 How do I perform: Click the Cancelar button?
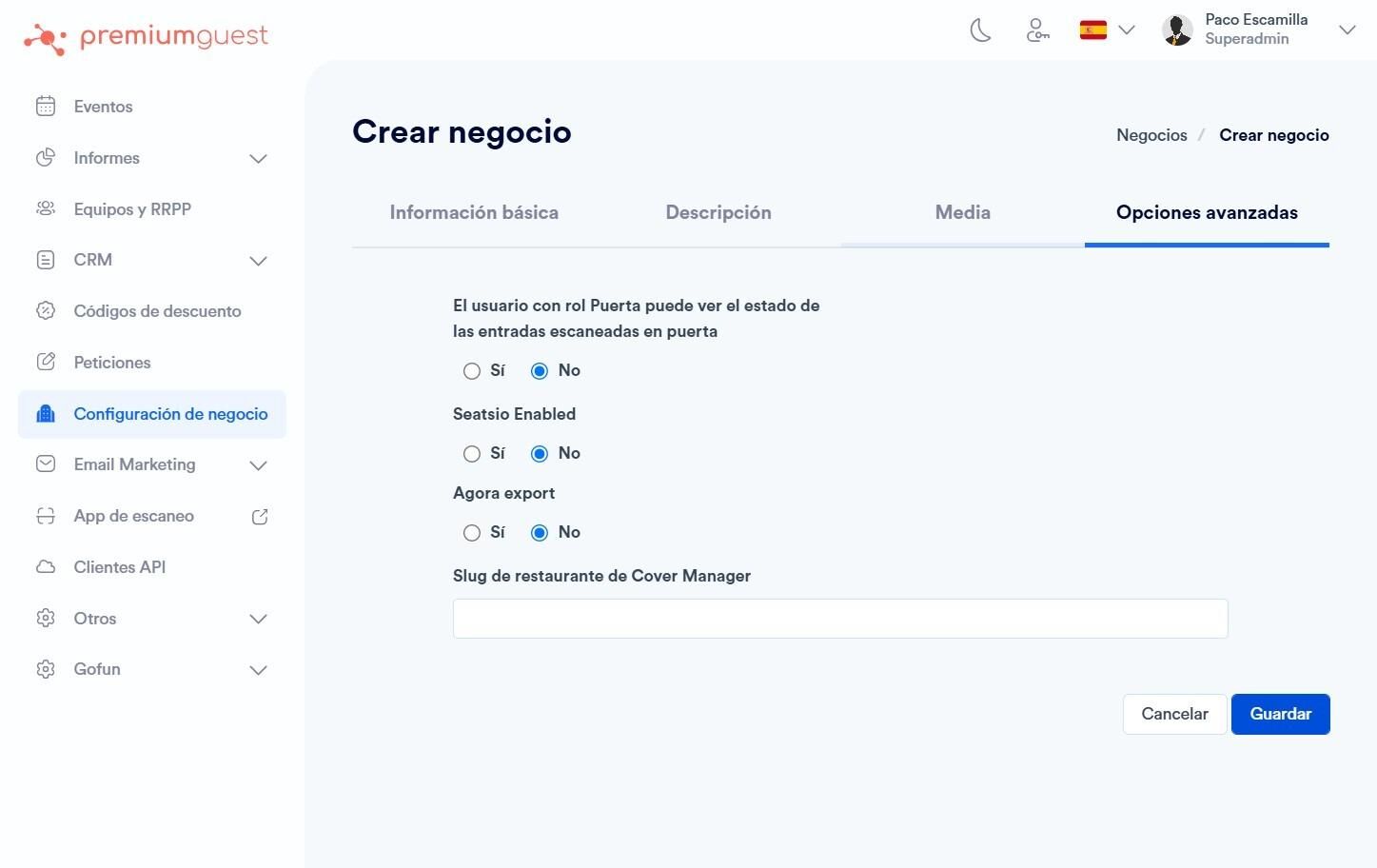(1175, 714)
